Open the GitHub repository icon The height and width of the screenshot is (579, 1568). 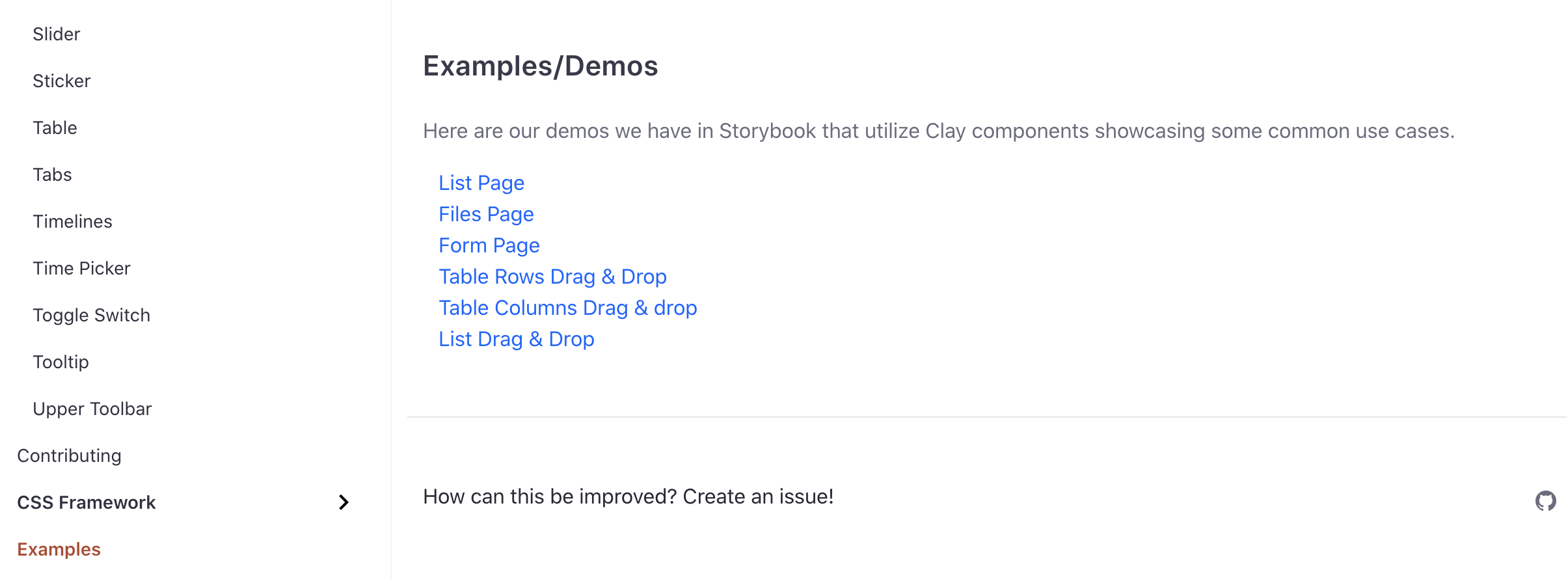[x=1545, y=501]
